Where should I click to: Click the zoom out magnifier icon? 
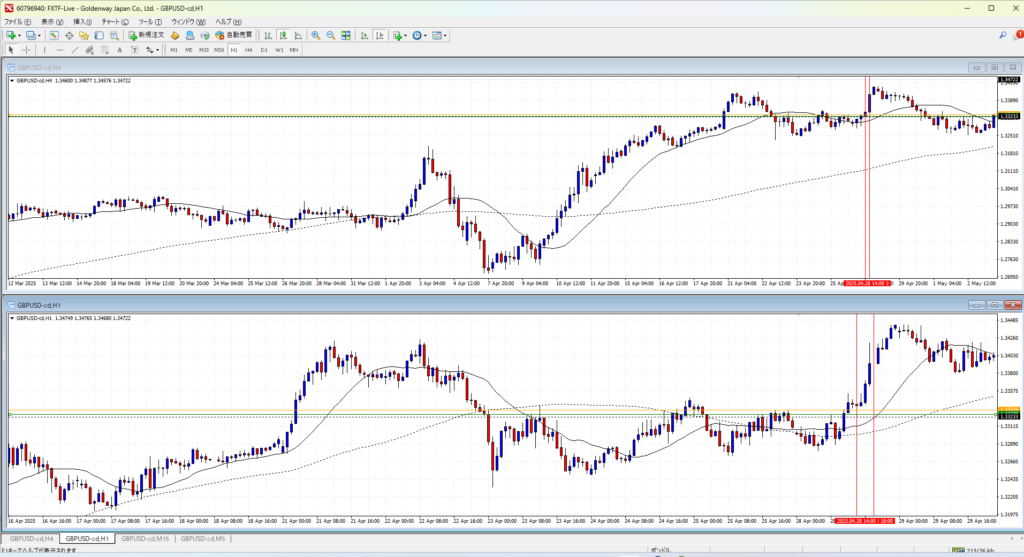[x=330, y=35]
